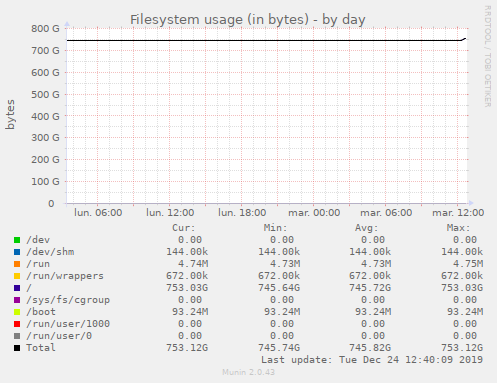Click the chart title Filesystem usage by day
The height and width of the screenshot is (383, 497).
pos(248,20)
